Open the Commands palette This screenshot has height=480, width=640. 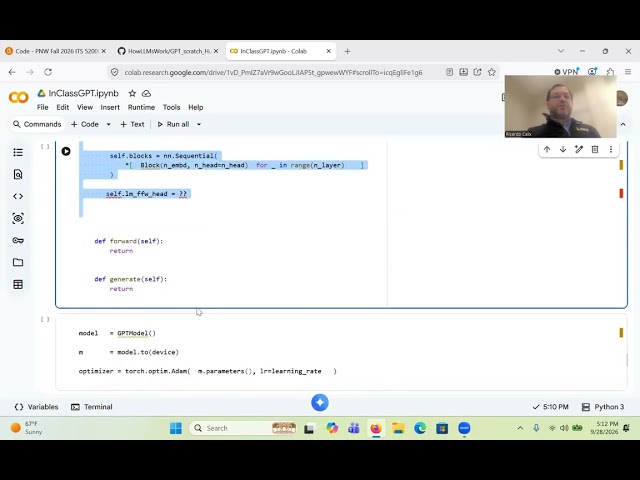click(37, 124)
